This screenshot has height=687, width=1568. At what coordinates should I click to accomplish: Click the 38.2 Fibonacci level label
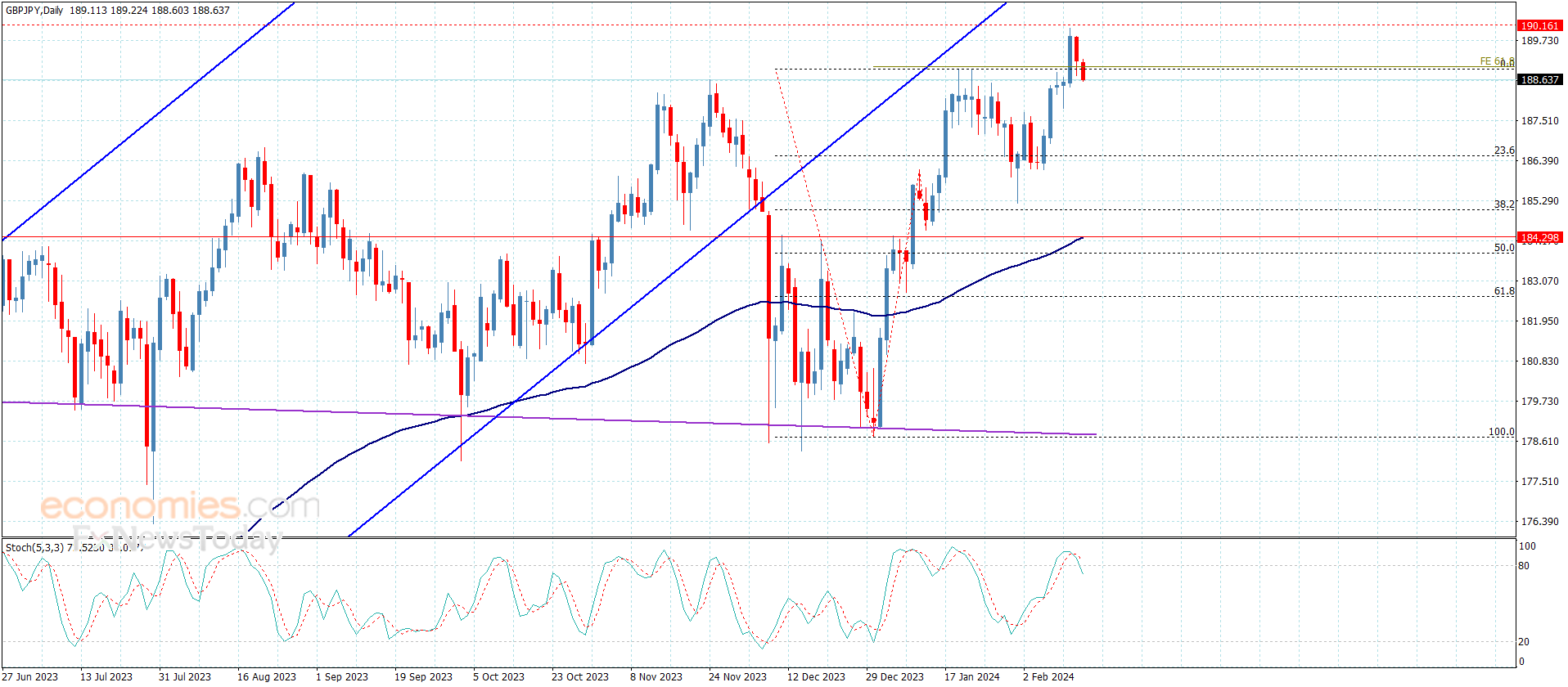click(1504, 204)
